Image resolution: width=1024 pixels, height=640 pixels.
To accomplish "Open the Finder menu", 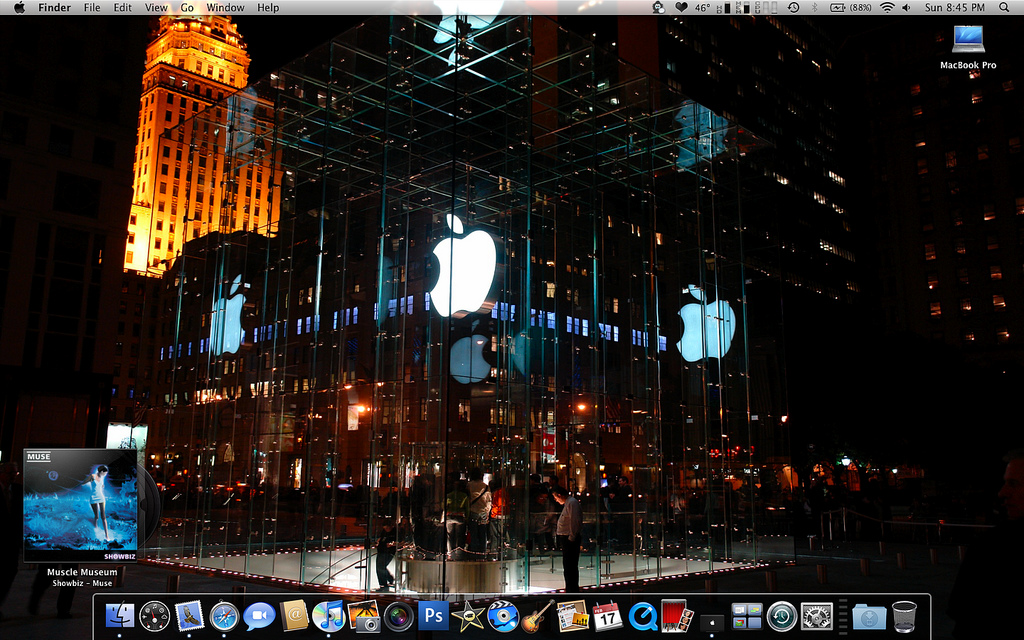I will pyautogui.click(x=54, y=7).
